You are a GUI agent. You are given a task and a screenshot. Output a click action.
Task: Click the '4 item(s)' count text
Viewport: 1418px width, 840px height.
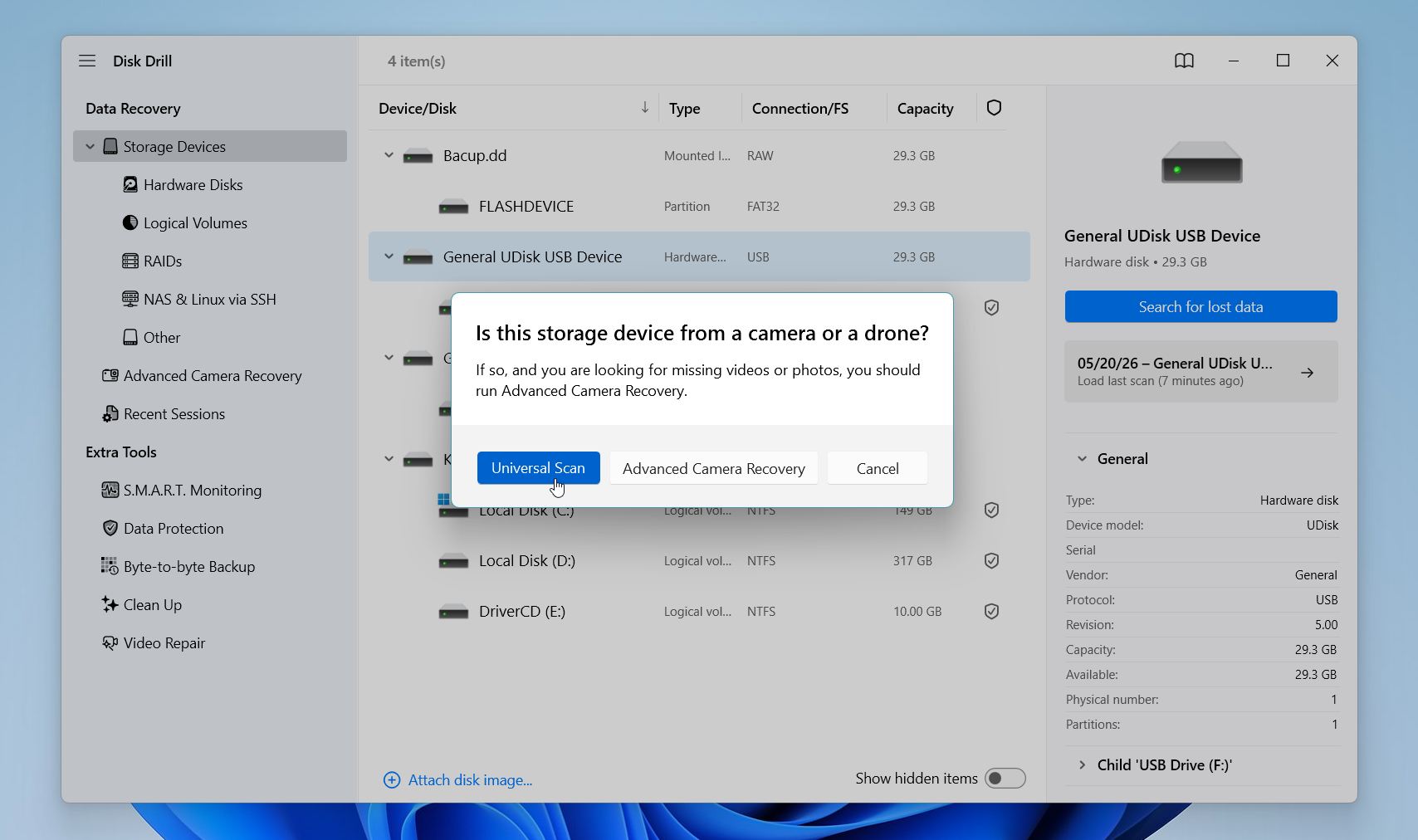pyautogui.click(x=416, y=61)
